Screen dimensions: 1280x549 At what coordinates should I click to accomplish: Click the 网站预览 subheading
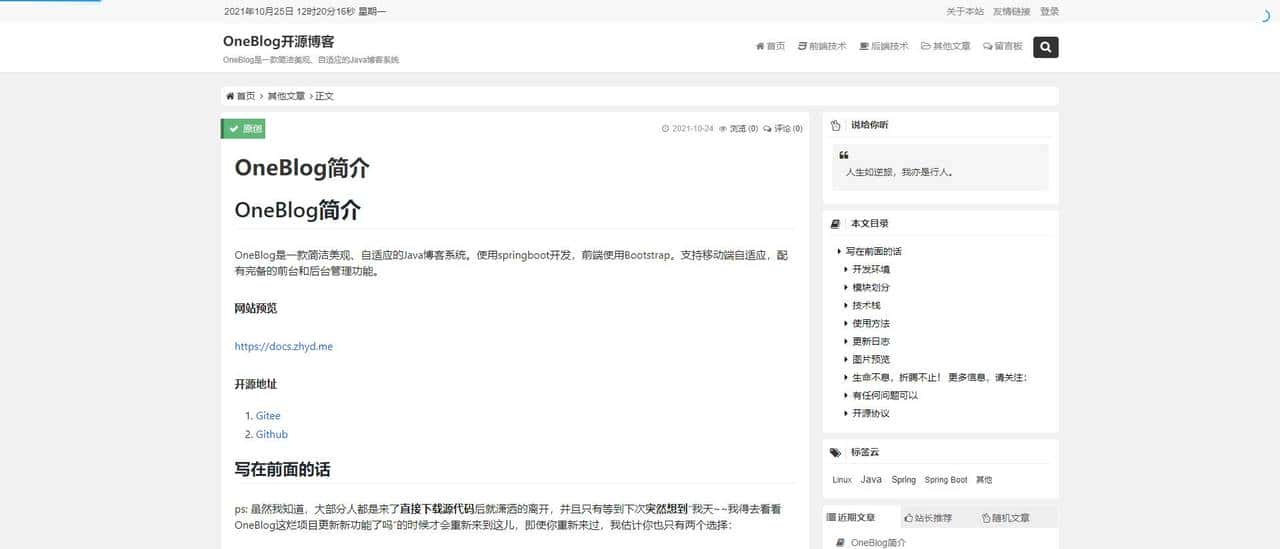256,308
